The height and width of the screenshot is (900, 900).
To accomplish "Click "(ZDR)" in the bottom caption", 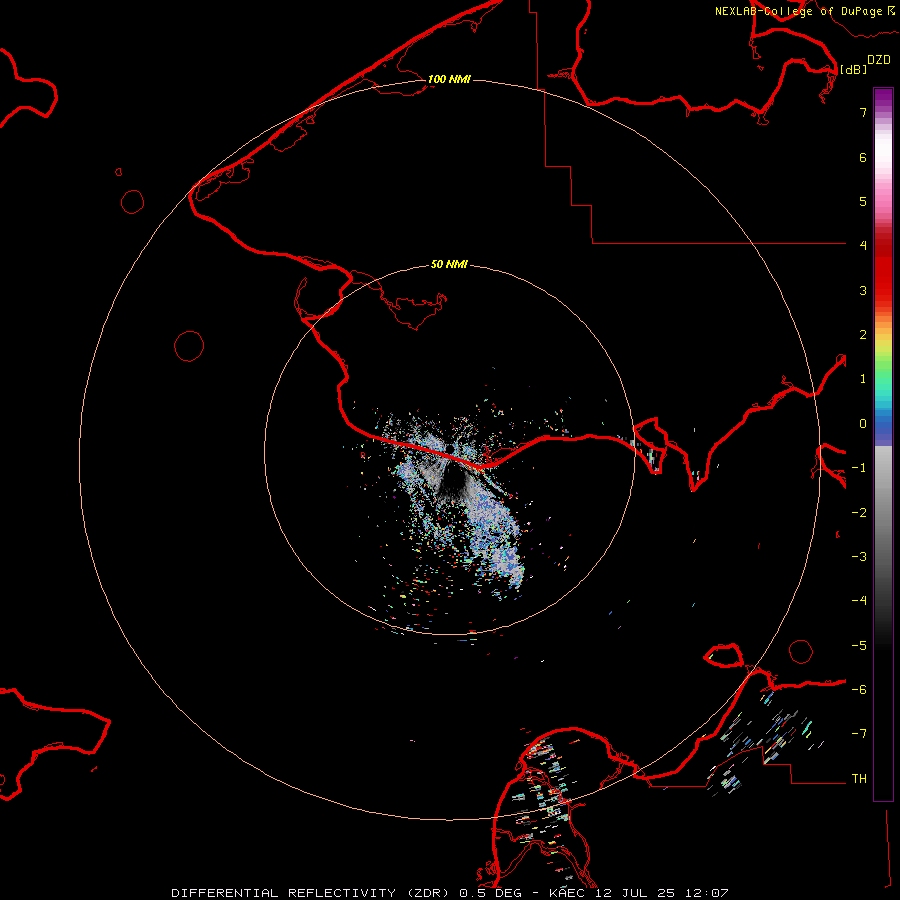I will (x=430, y=893).
